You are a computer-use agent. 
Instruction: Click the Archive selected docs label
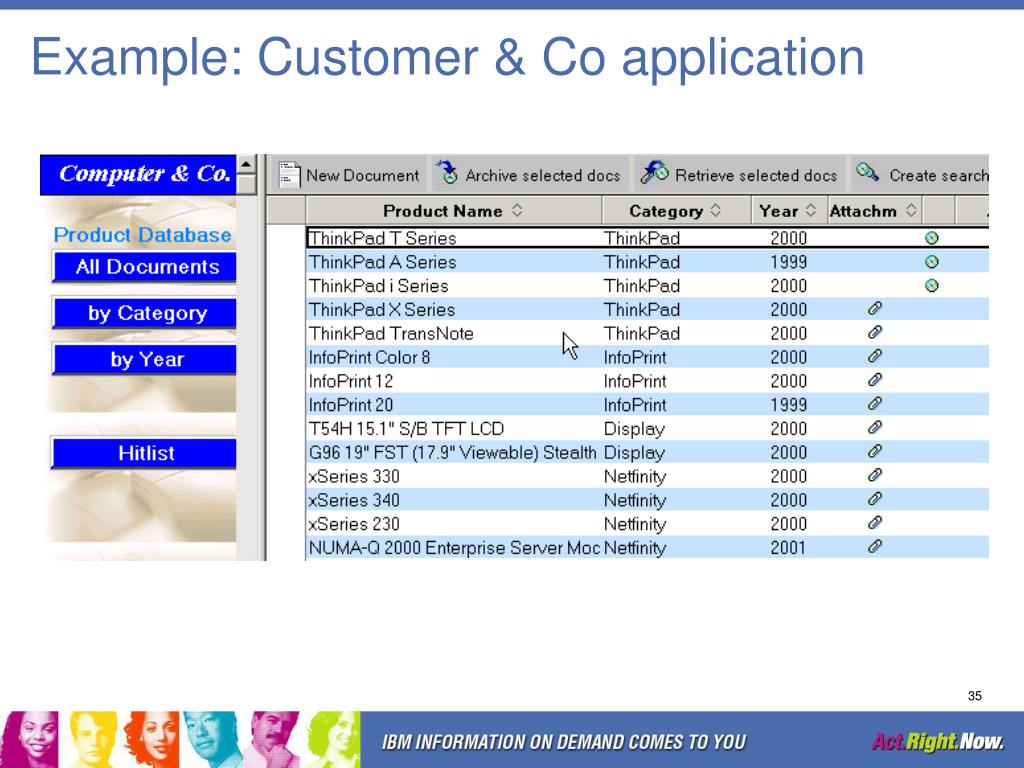pyautogui.click(x=543, y=176)
